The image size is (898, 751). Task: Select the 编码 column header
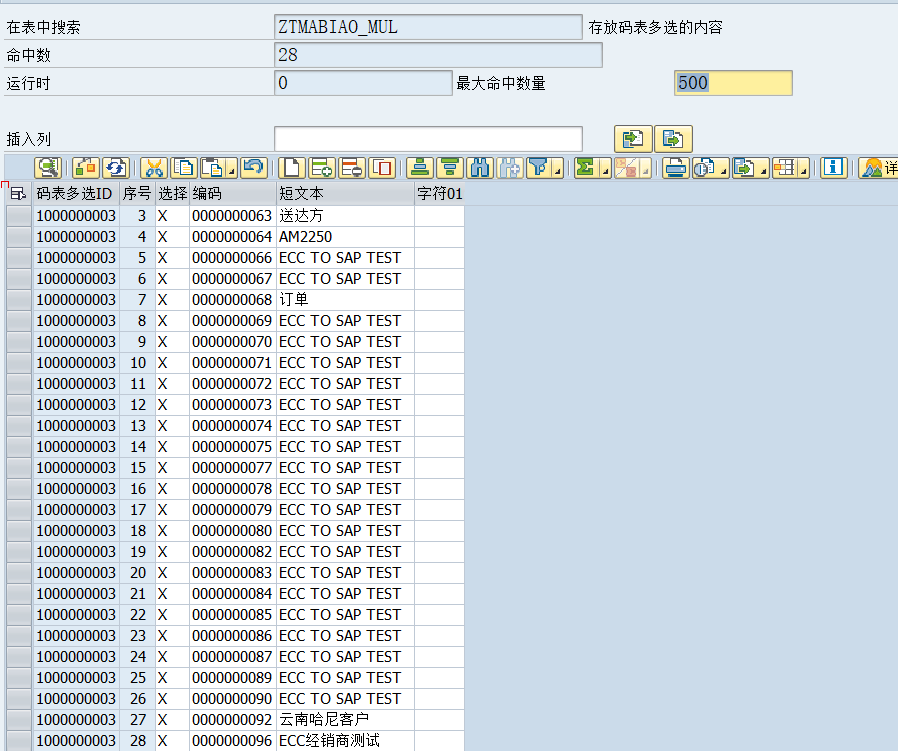(x=233, y=194)
